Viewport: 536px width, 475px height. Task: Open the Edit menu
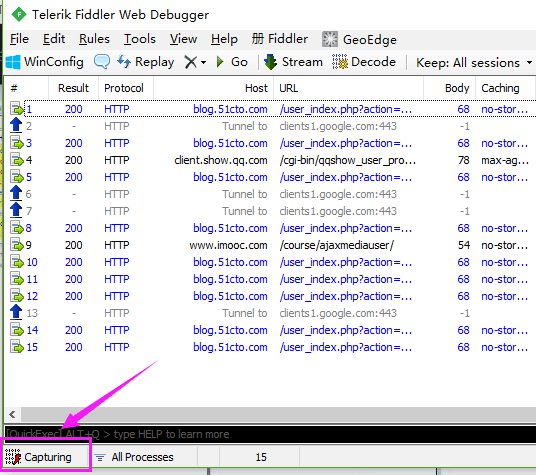pyautogui.click(x=54, y=39)
